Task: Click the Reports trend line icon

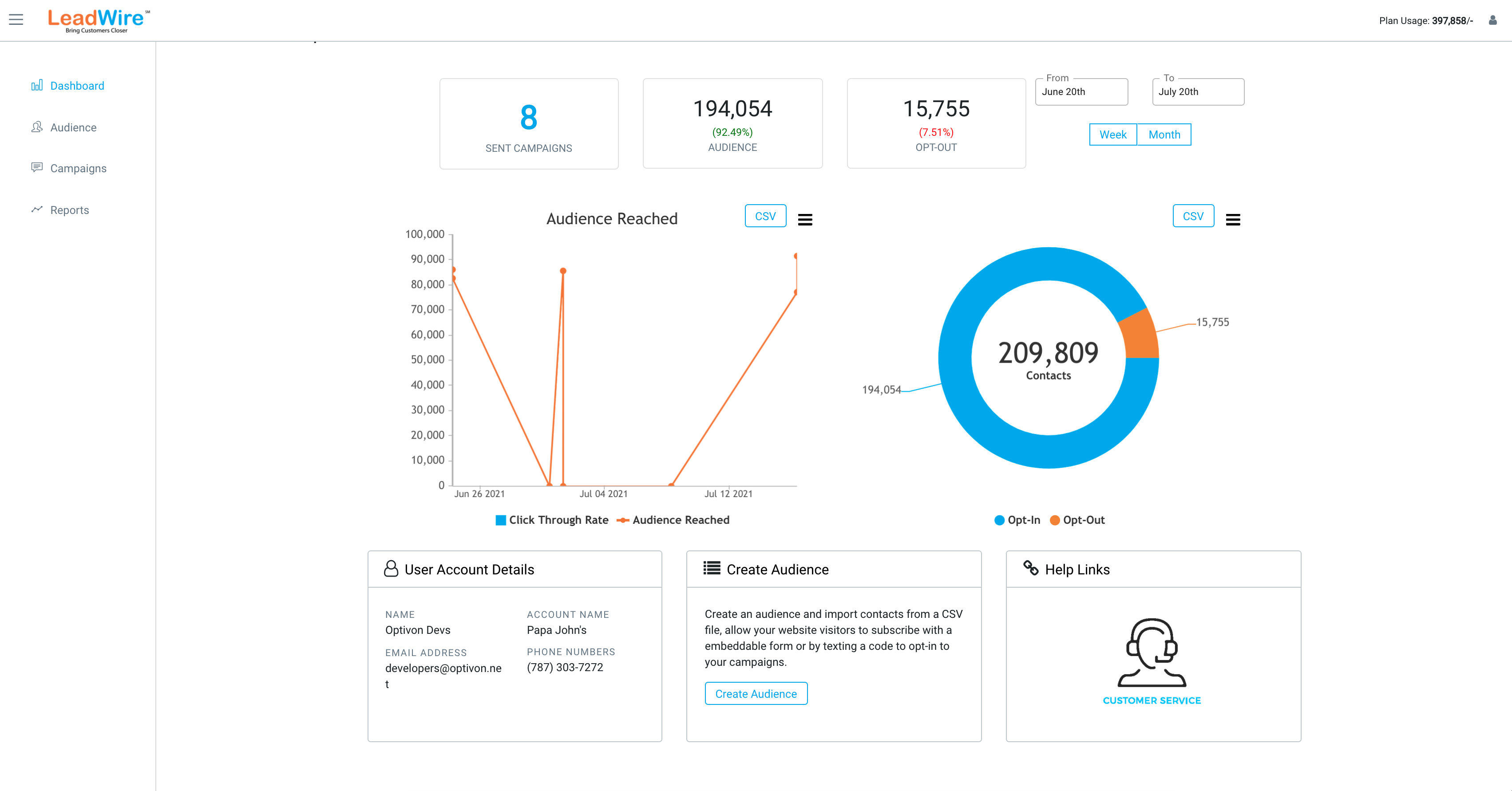Action: coord(36,210)
